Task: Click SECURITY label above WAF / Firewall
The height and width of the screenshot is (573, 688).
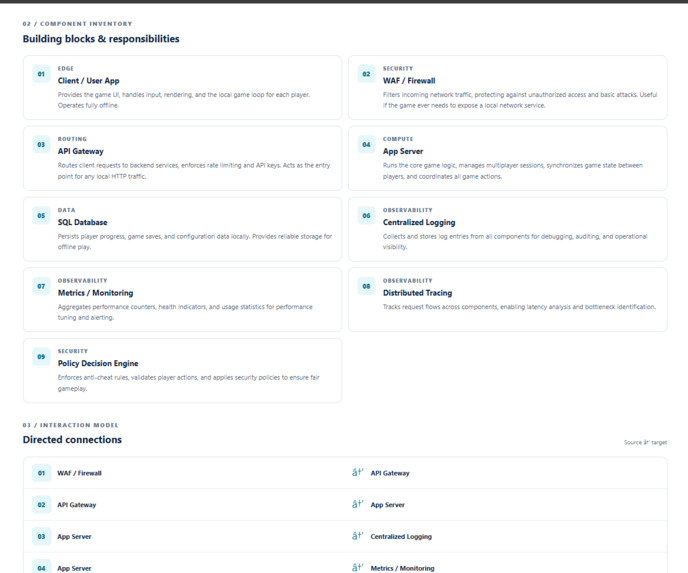Action: (398, 68)
